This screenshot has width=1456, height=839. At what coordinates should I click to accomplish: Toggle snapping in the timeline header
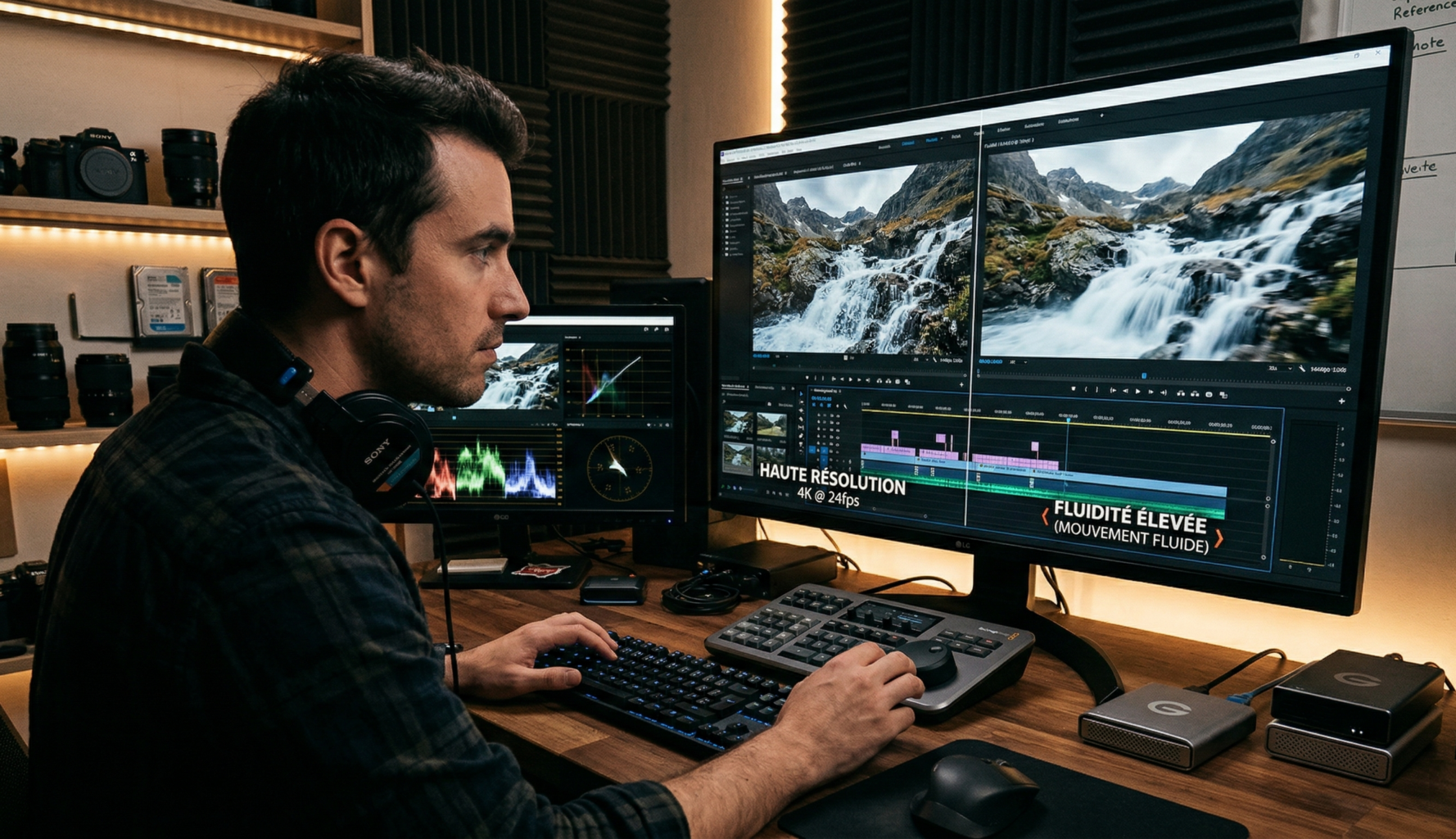tap(822, 406)
